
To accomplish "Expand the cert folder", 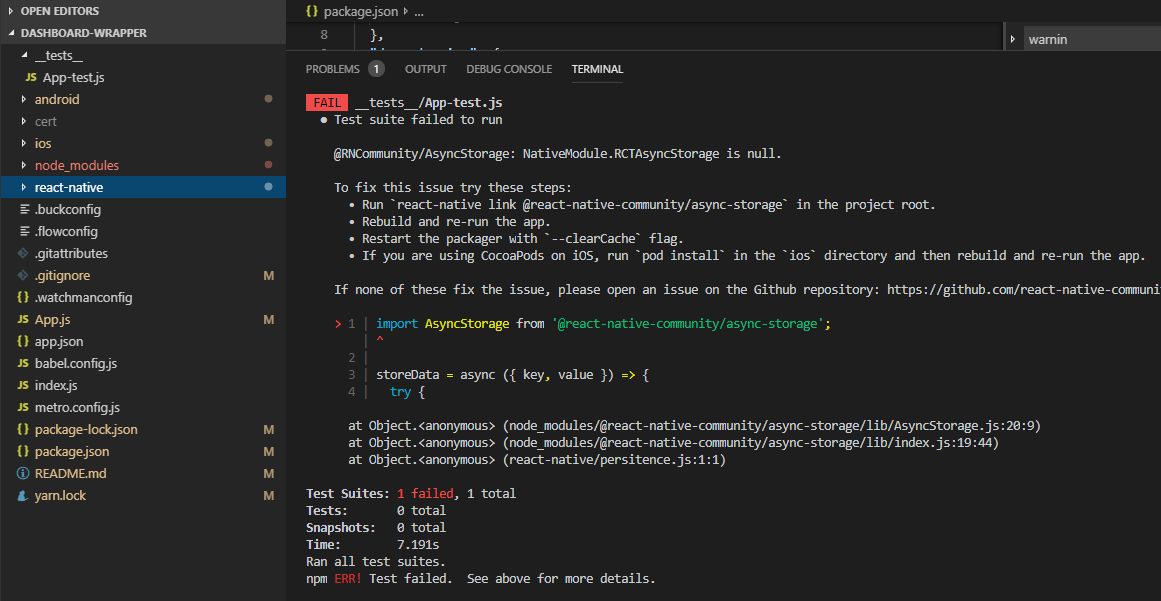I will pos(24,121).
